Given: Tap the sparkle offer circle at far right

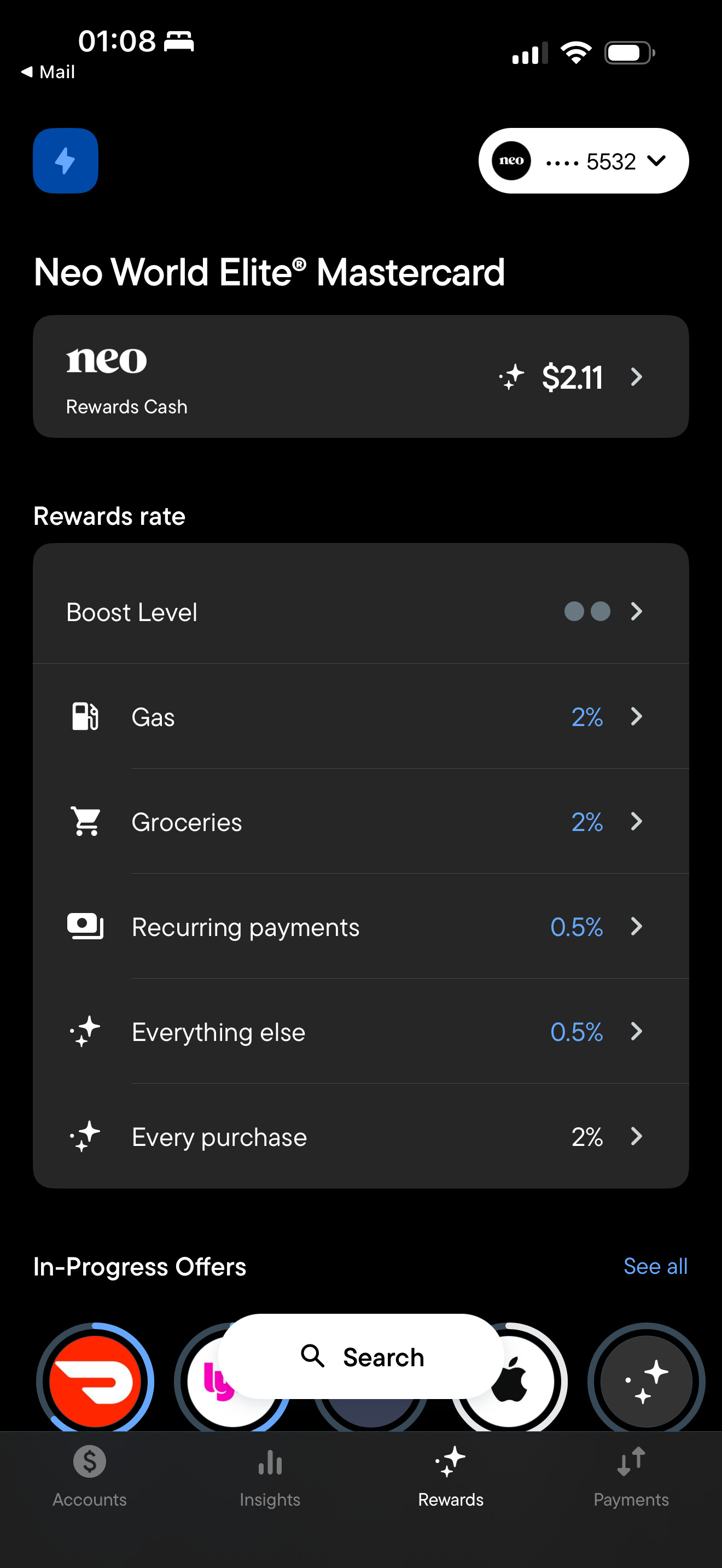Looking at the screenshot, I should click(646, 1378).
